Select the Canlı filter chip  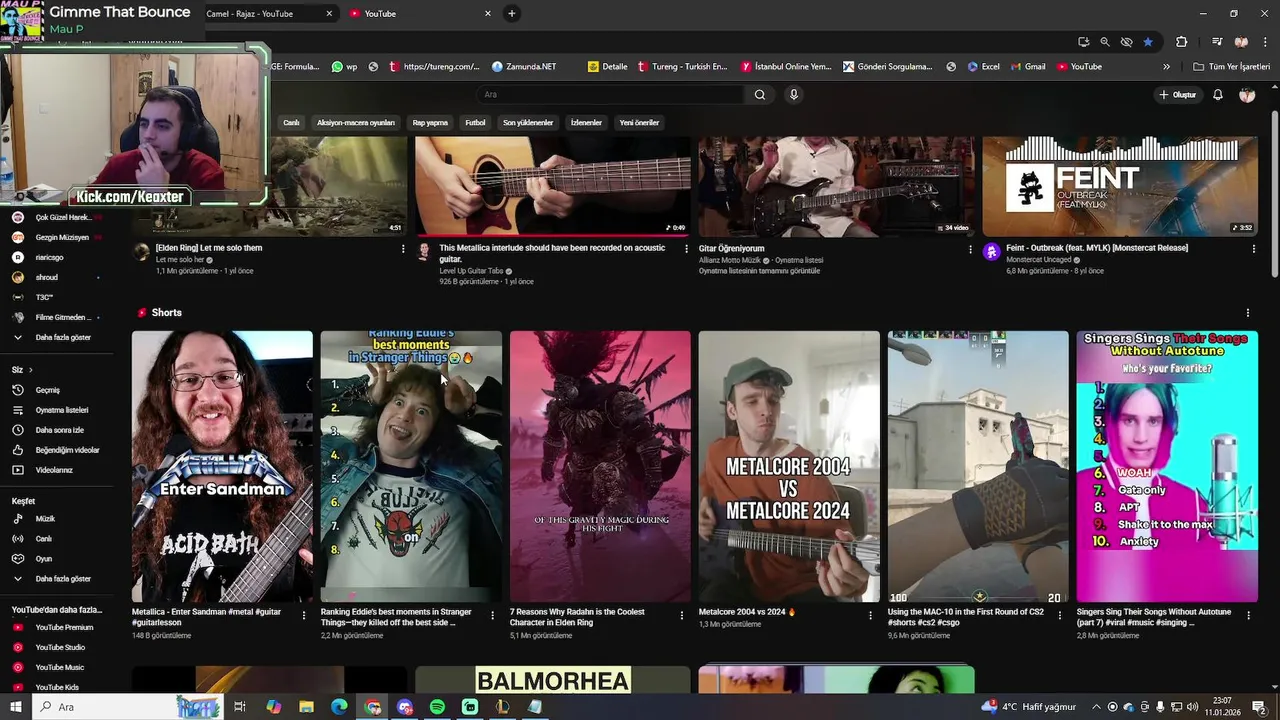[291, 123]
